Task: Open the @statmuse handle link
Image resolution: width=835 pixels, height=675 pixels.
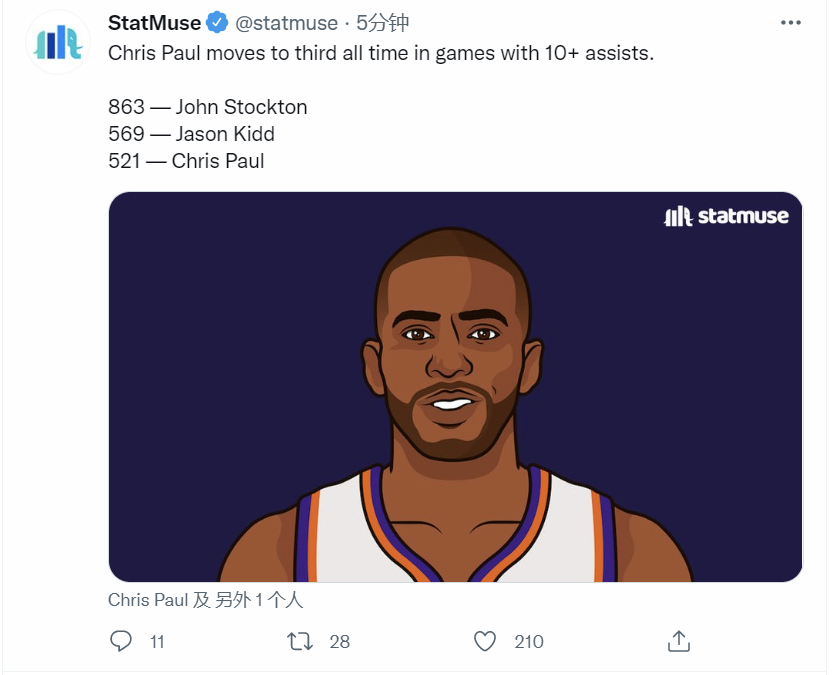Action: [x=286, y=23]
